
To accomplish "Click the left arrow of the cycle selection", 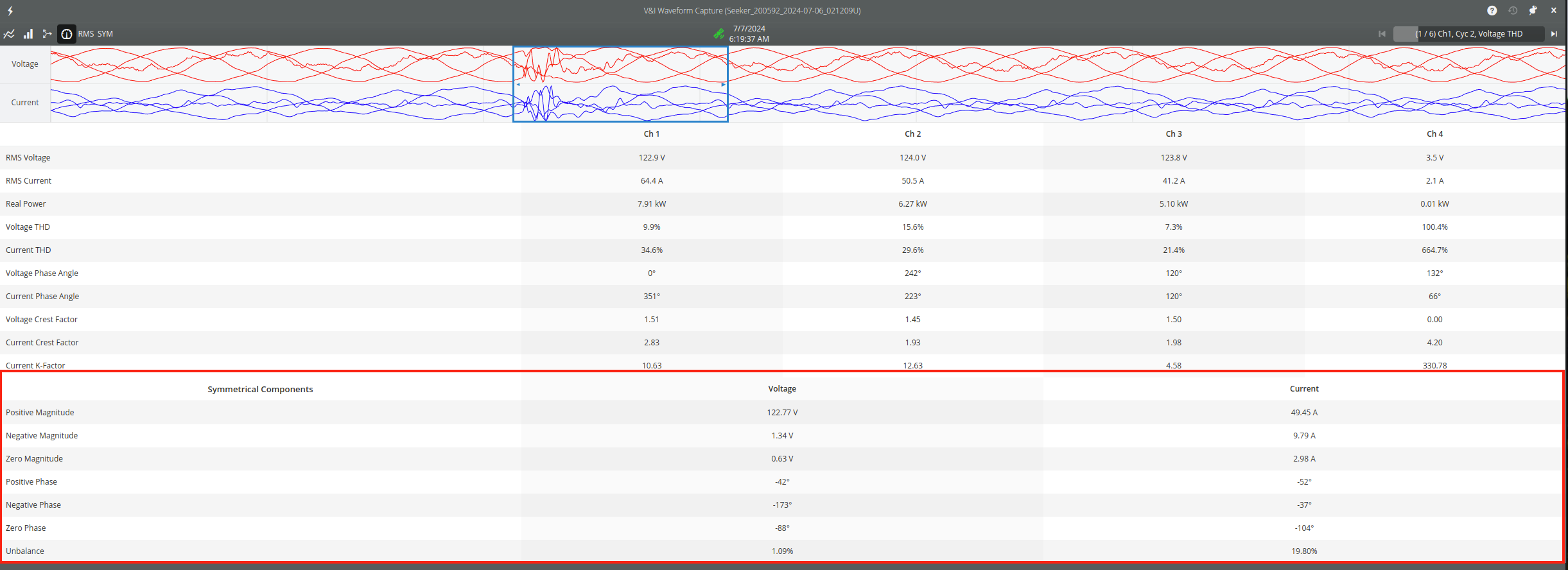I will coord(518,84).
